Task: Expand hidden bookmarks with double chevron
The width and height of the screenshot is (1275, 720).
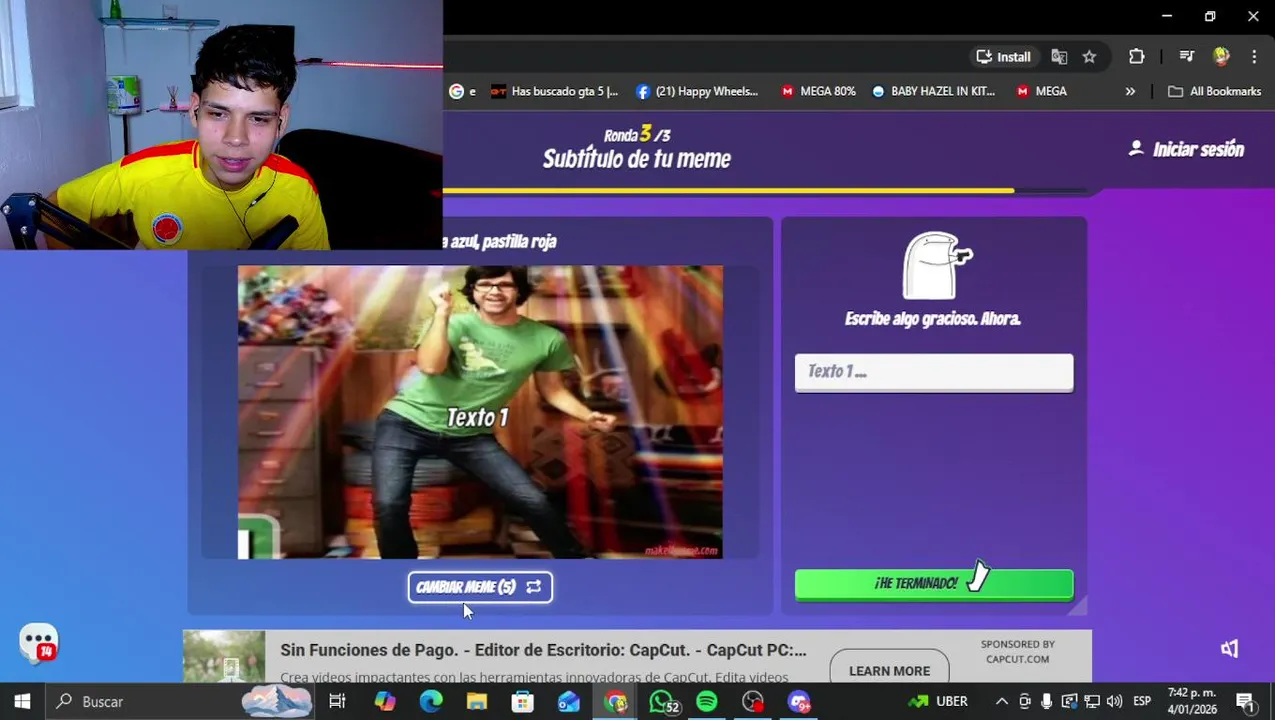Action: (x=1130, y=91)
